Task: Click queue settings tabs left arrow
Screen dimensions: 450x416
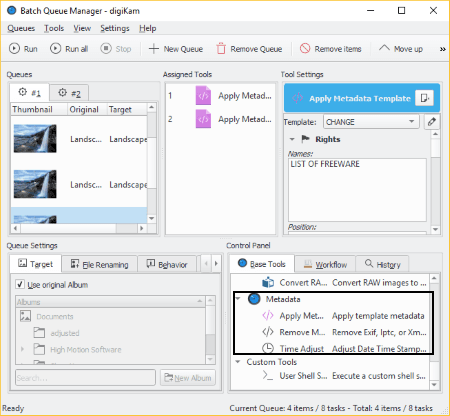Action: pyautogui.click(x=206, y=264)
